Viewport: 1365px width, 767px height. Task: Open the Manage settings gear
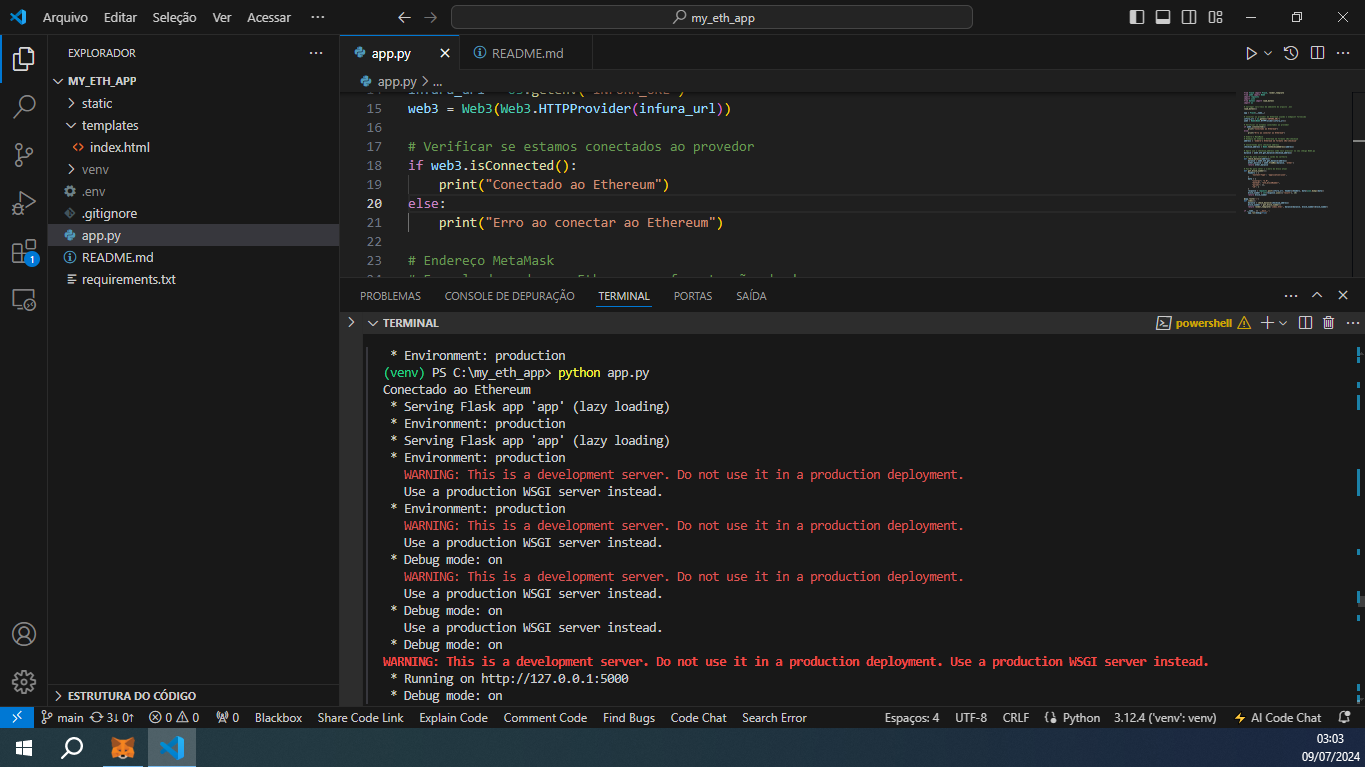coord(24,682)
